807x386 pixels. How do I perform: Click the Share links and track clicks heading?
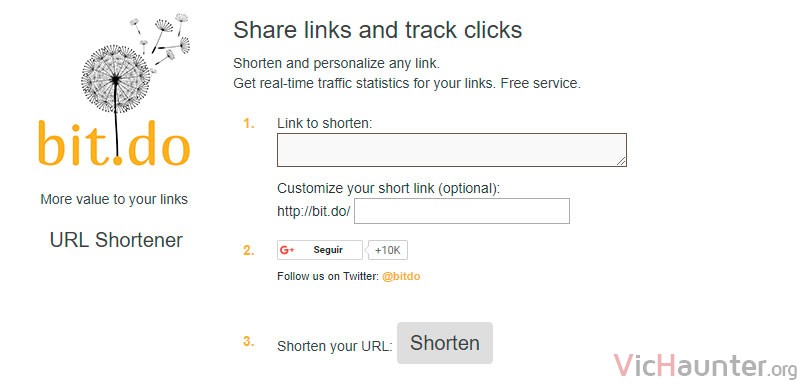[x=378, y=30]
